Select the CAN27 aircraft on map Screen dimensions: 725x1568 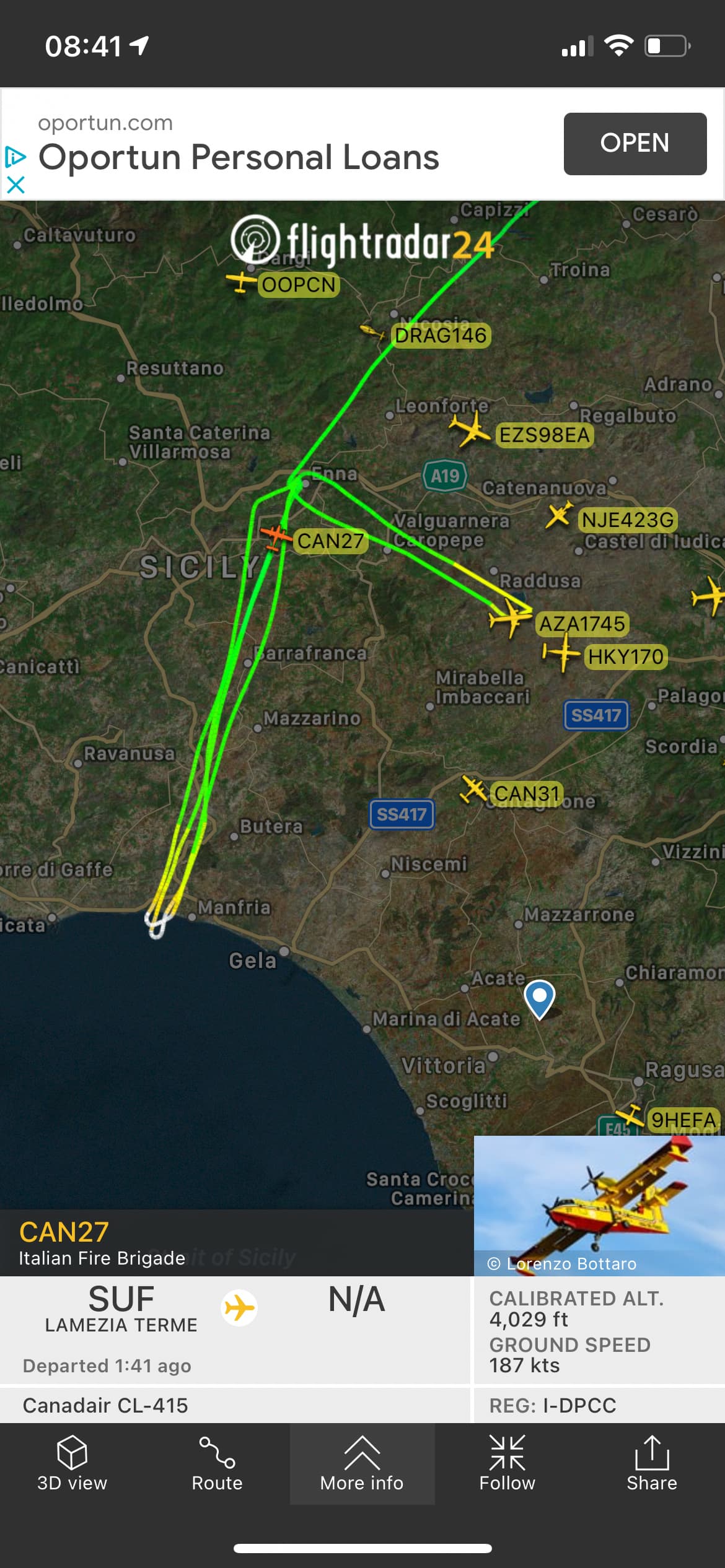(275, 536)
